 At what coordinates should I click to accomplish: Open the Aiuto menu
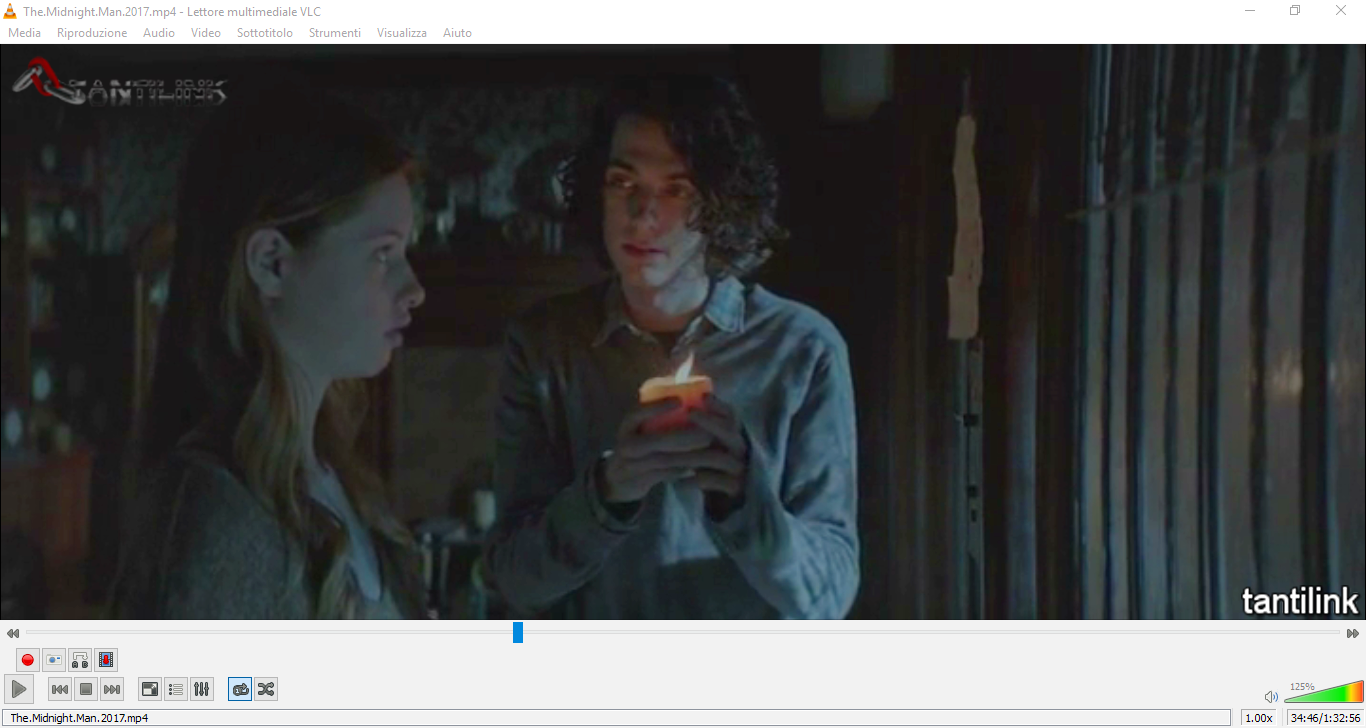(457, 33)
